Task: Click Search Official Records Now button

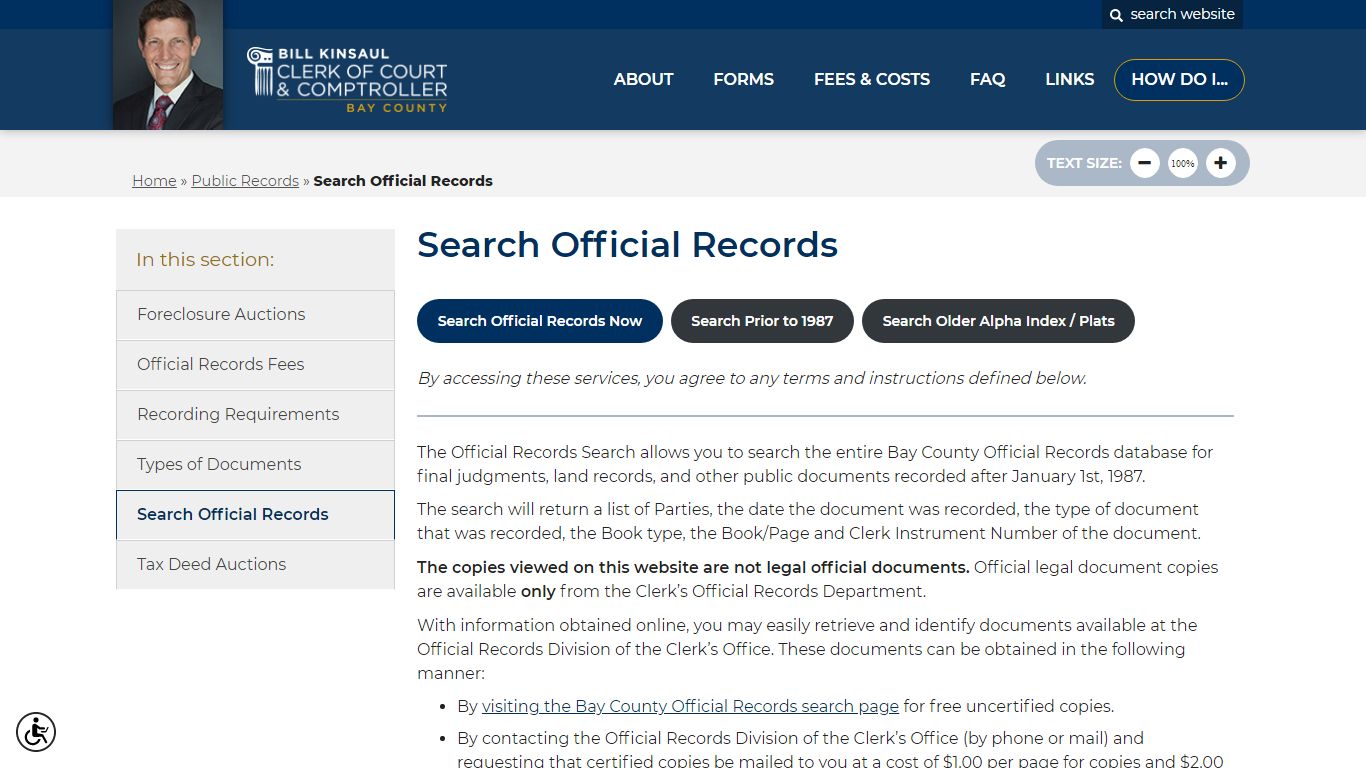Action: (540, 321)
